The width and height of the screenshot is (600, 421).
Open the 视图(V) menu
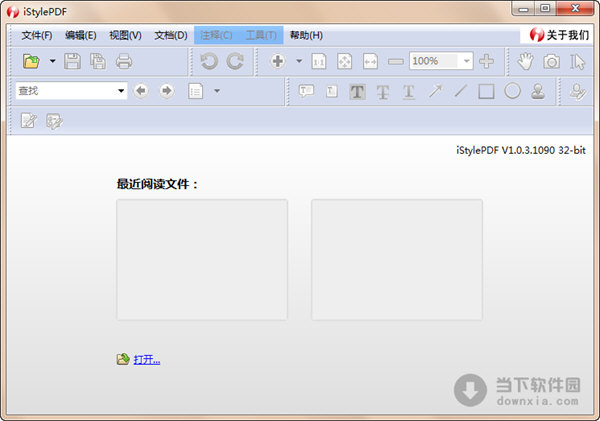tap(126, 35)
